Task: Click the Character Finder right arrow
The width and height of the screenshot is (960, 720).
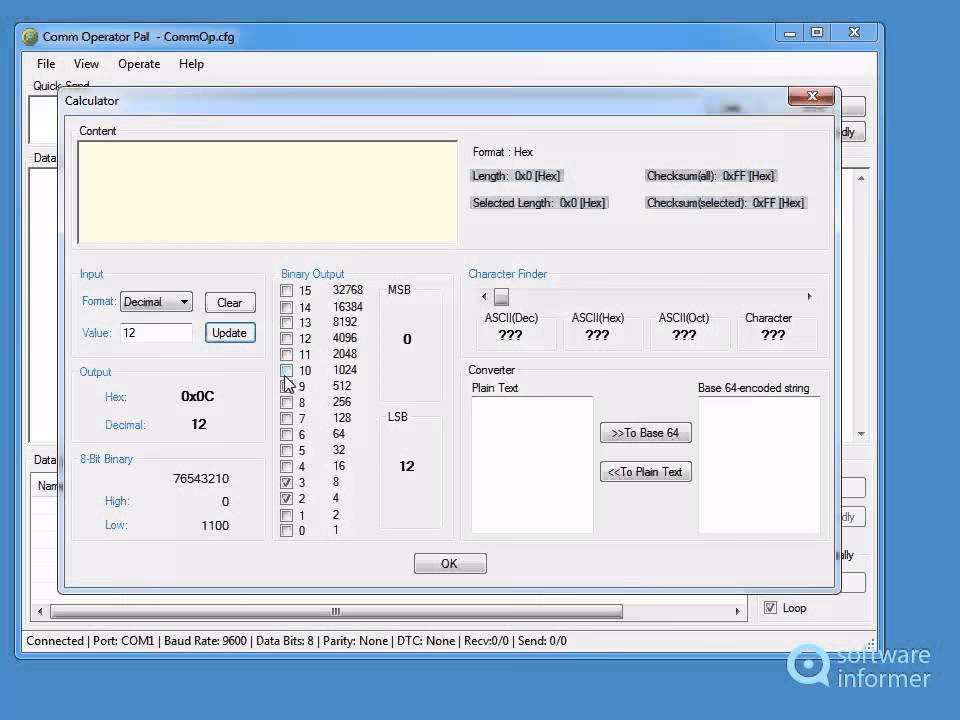Action: (808, 296)
